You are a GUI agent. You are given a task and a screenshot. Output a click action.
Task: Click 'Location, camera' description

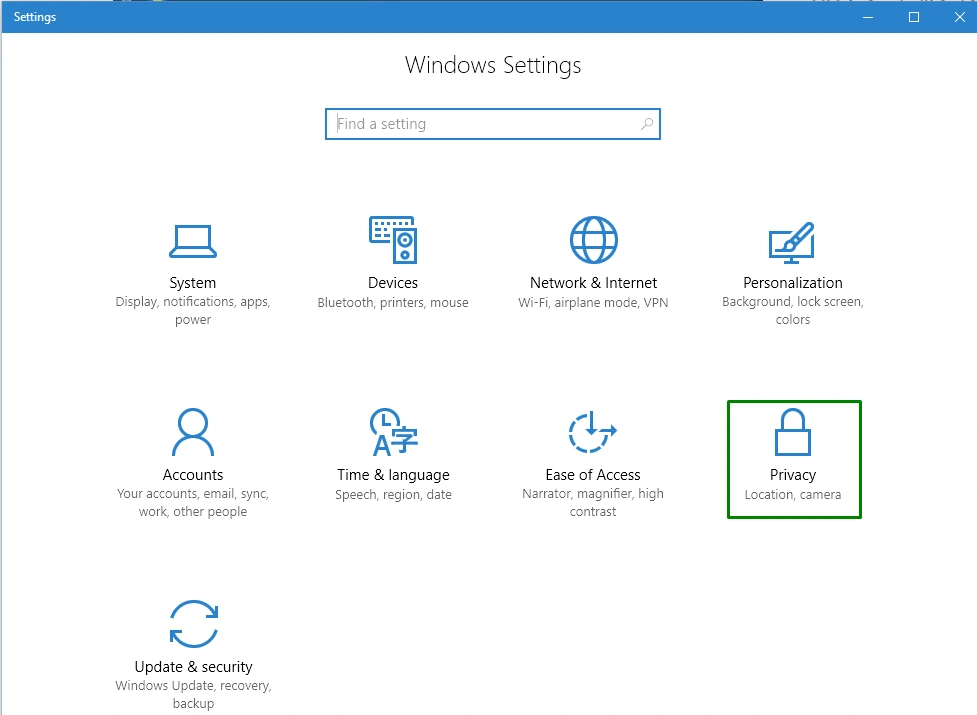pyautogui.click(x=793, y=495)
